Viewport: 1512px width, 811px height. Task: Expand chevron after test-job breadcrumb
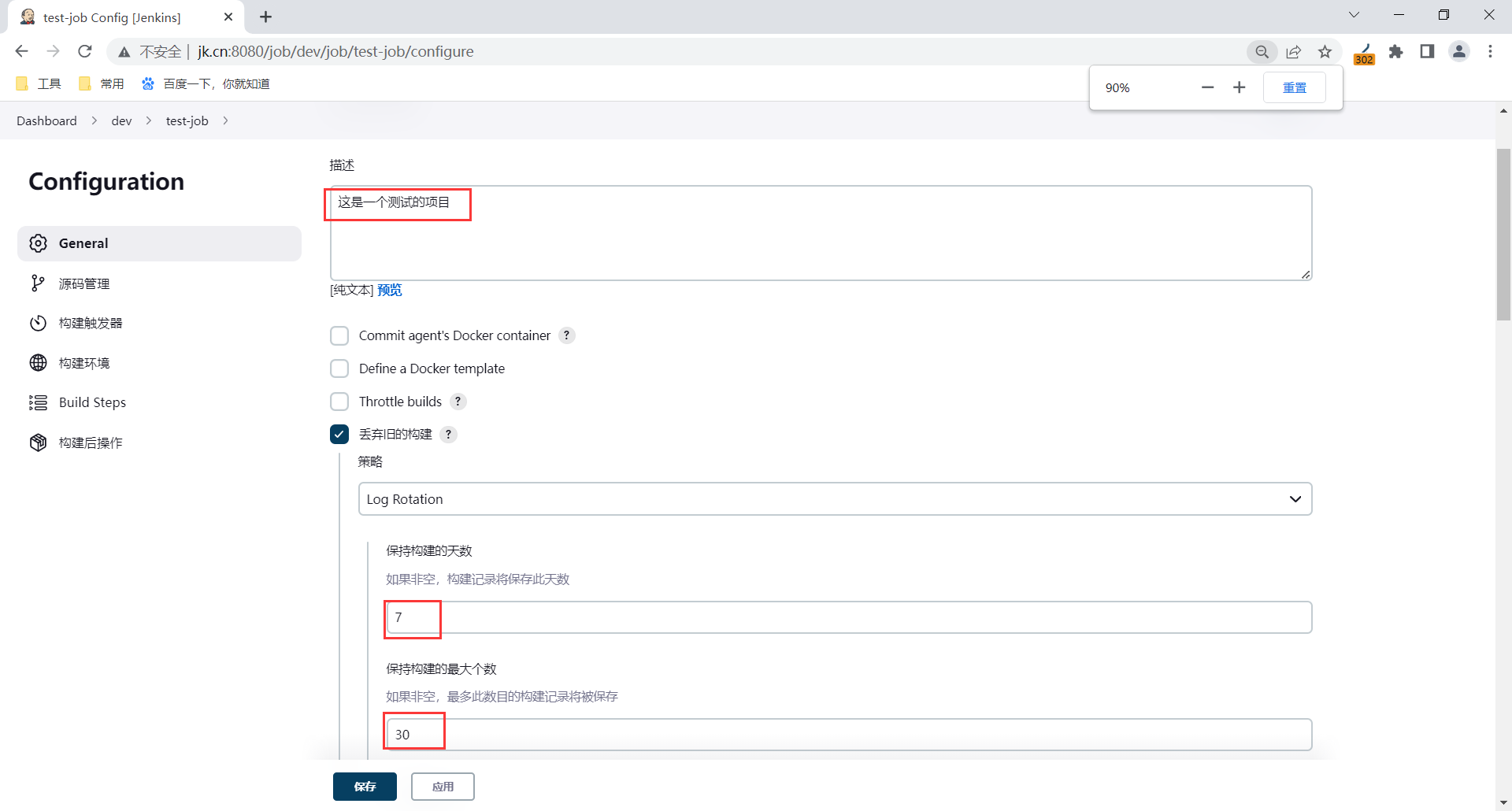[225, 120]
